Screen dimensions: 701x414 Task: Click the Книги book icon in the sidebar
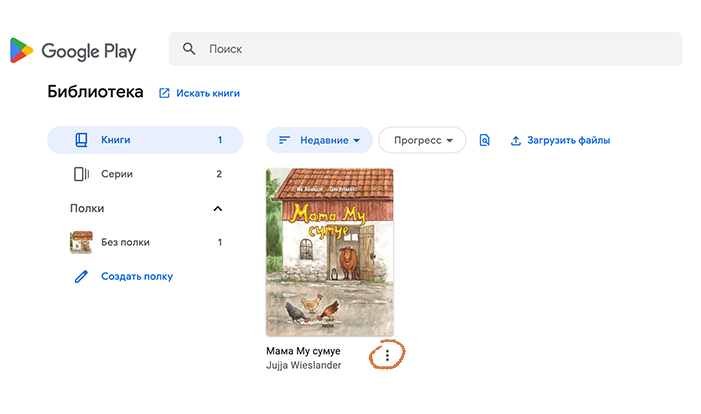coord(81,140)
